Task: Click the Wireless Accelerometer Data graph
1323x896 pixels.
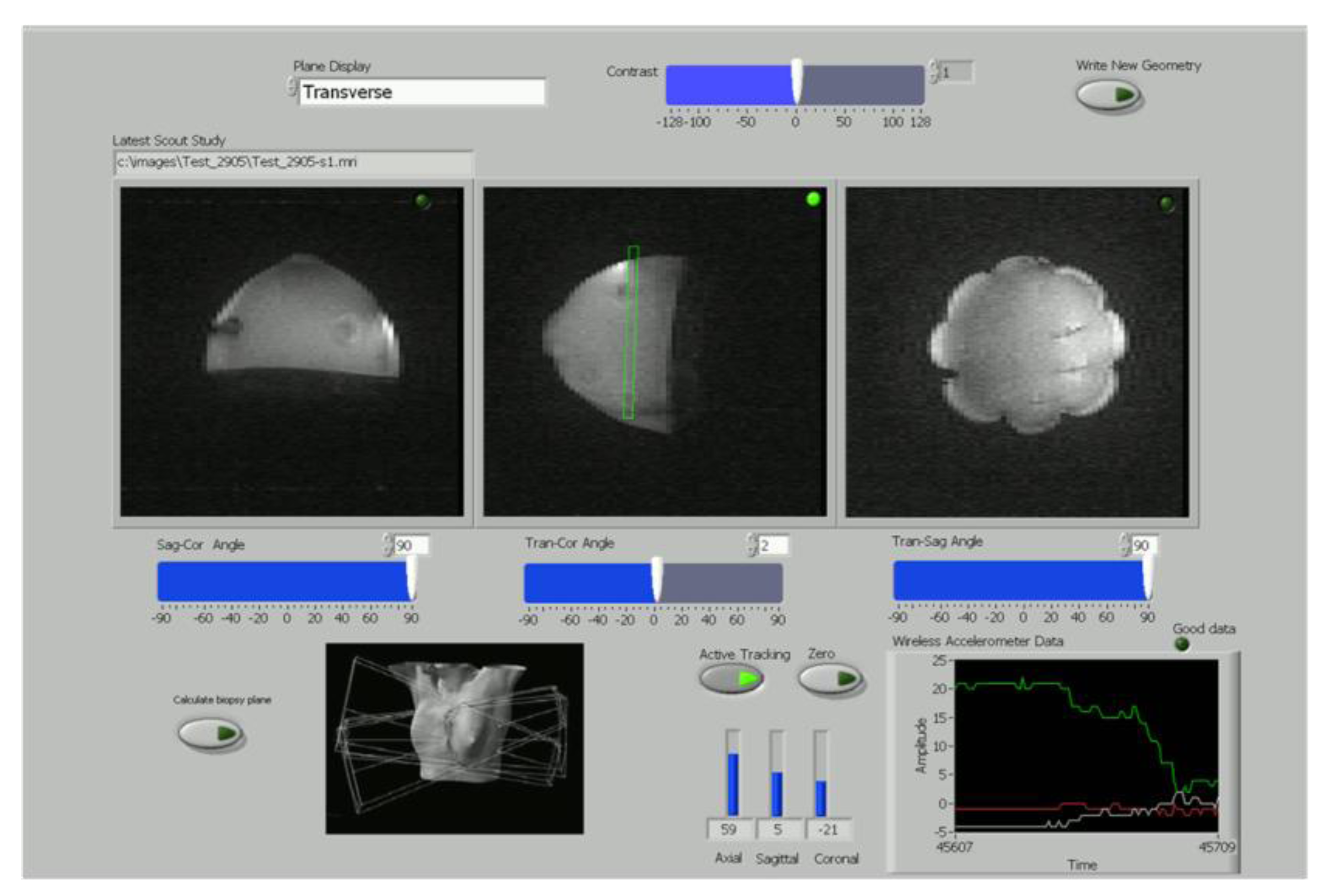Action: click(x=1082, y=740)
